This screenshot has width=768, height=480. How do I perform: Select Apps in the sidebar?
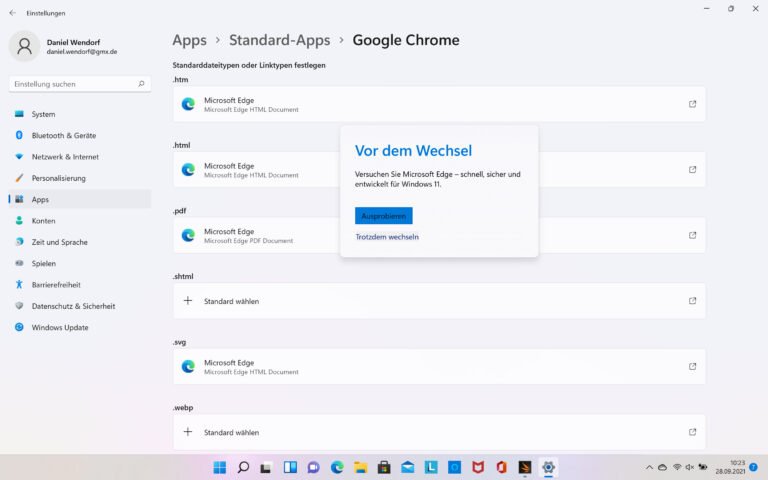[80, 199]
